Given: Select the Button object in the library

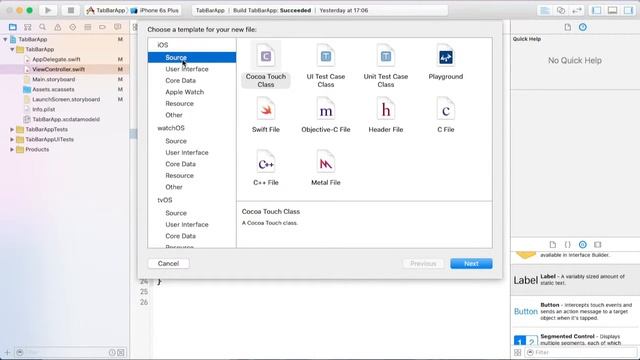Looking at the screenshot, I should [575, 311].
